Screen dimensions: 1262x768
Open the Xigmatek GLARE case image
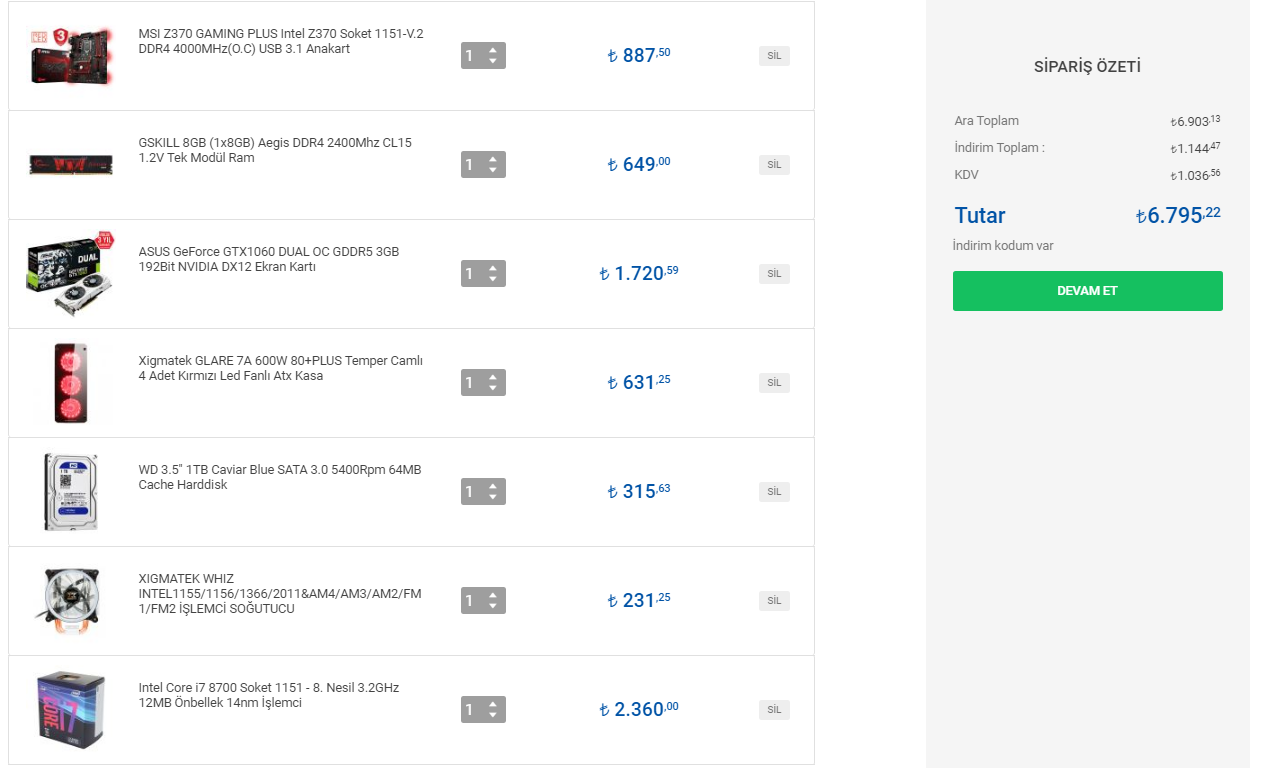(70, 383)
